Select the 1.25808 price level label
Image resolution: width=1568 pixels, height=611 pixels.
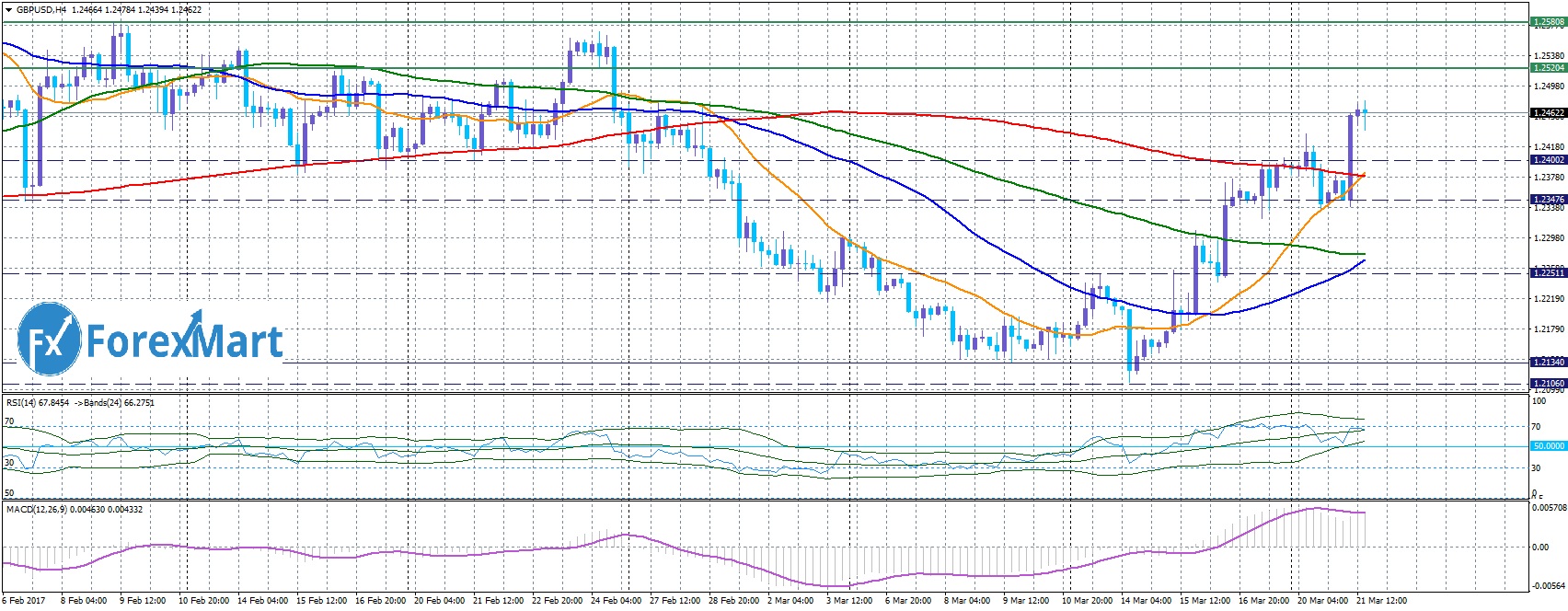tap(1548, 22)
